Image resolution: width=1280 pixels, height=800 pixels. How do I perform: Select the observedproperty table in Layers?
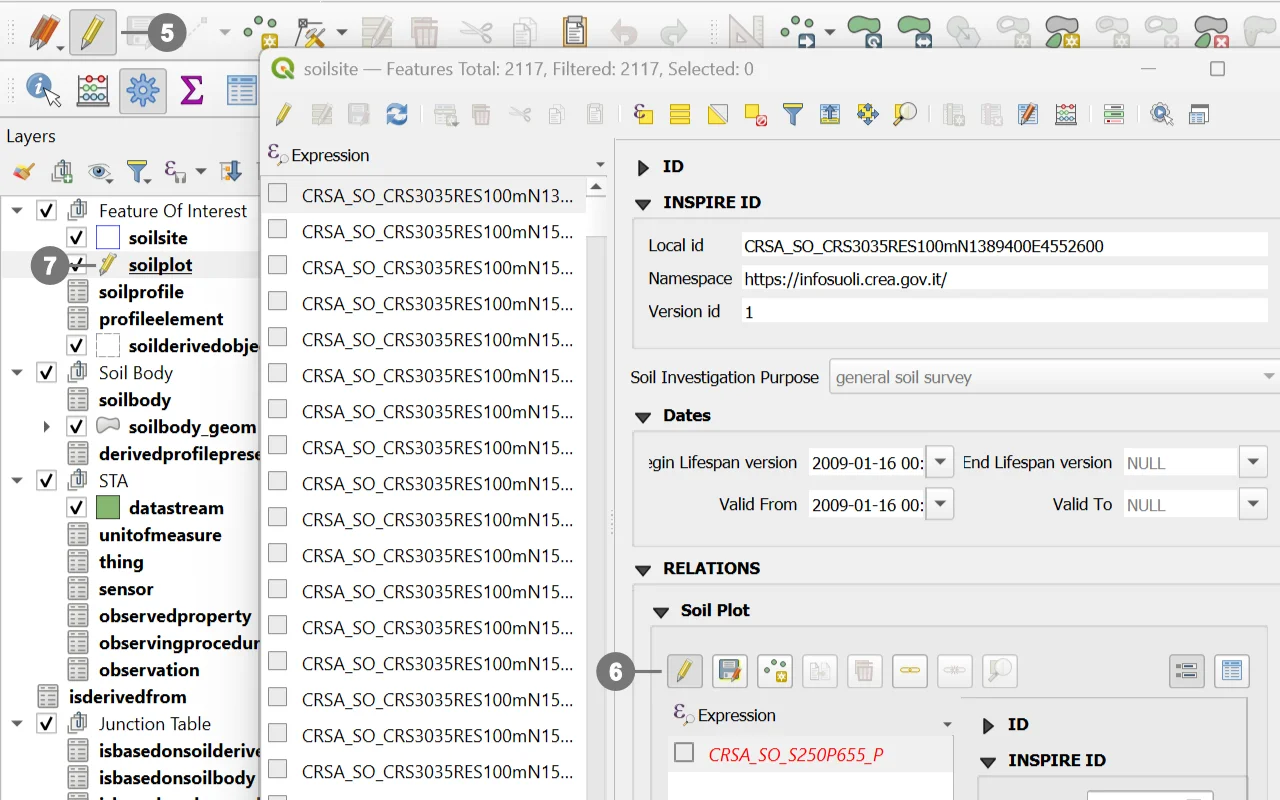pyautogui.click(x=174, y=616)
